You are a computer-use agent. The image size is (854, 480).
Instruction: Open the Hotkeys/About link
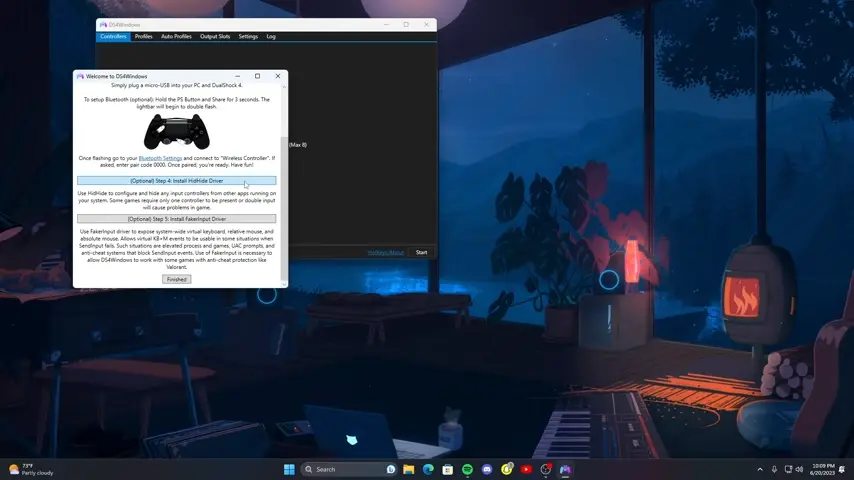coord(386,252)
